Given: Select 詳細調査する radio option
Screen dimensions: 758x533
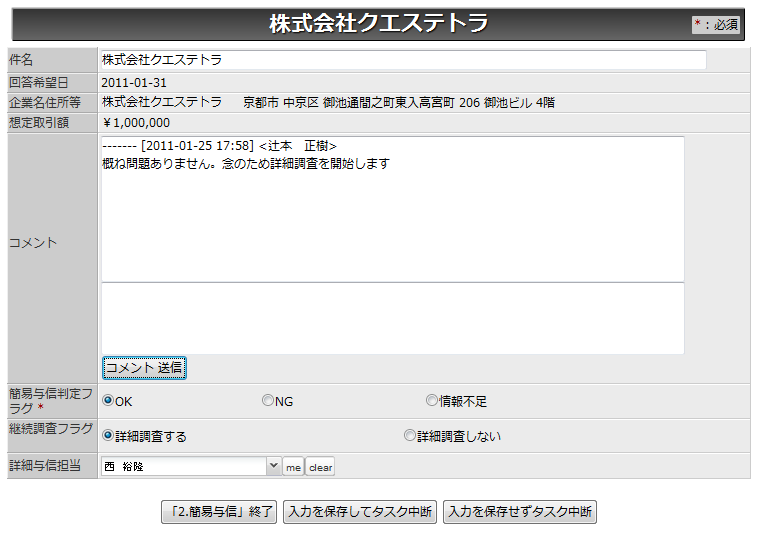Looking at the screenshot, I should tap(108, 436).
